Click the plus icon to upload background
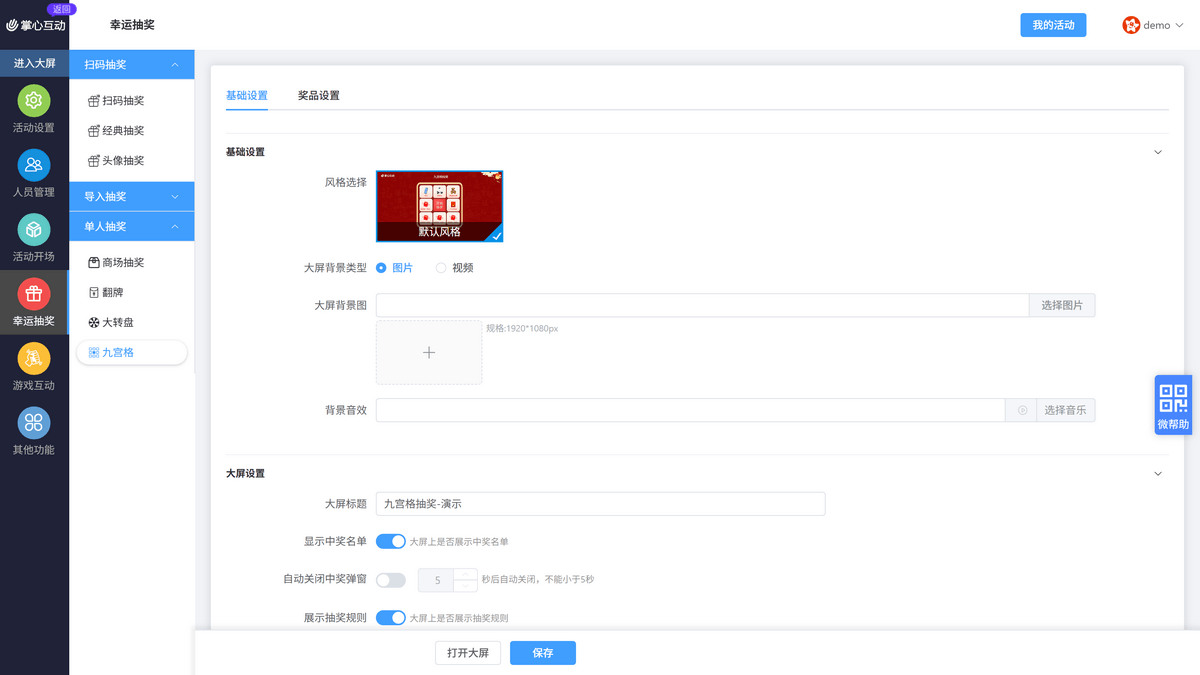The width and height of the screenshot is (1200, 675). (x=429, y=352)
